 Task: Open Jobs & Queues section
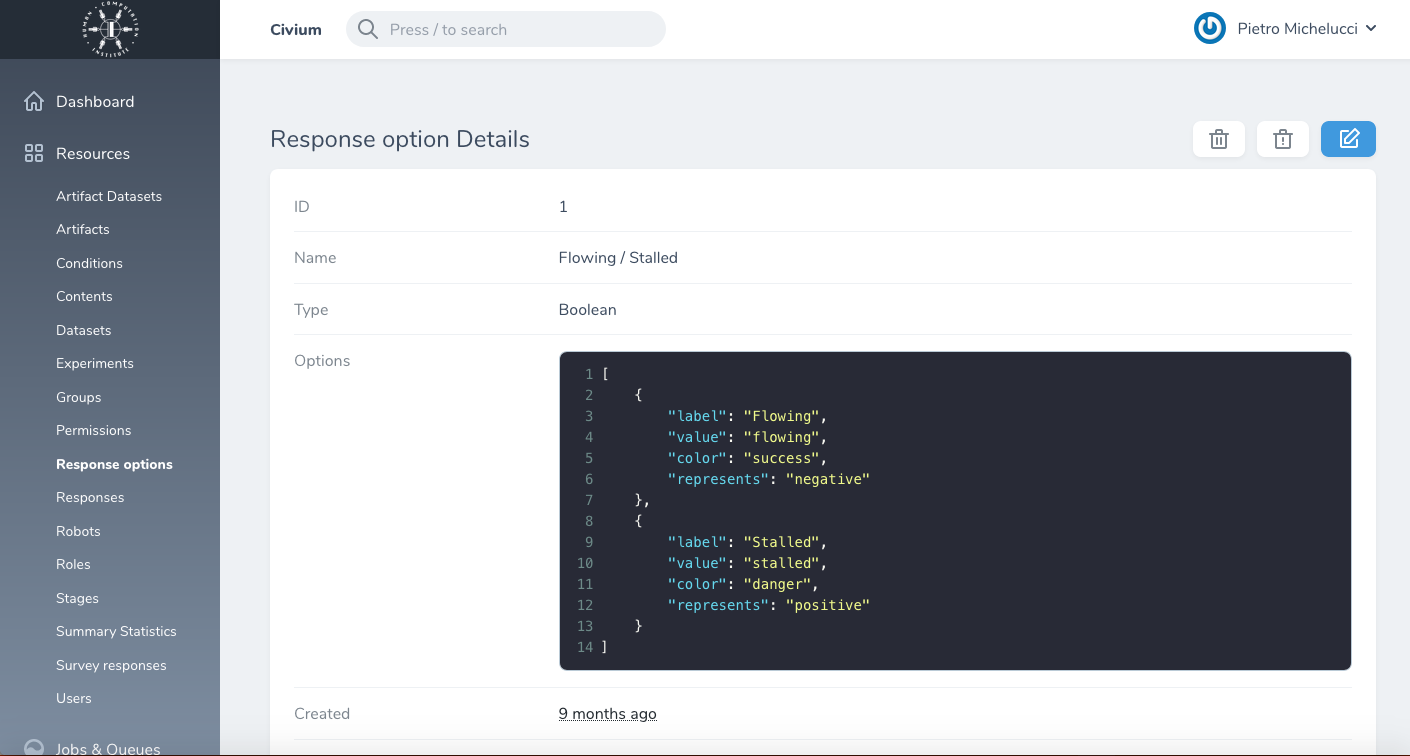click(108, 748)
